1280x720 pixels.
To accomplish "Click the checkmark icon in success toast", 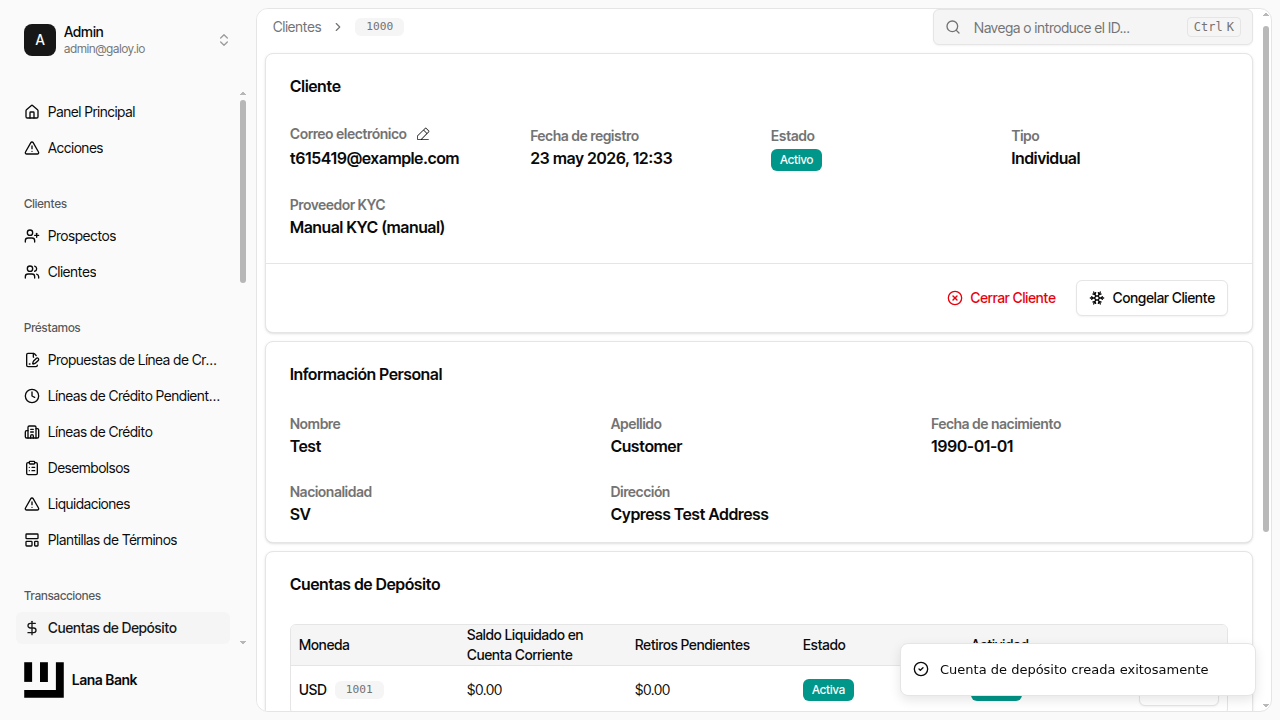I will pos(921,669).
